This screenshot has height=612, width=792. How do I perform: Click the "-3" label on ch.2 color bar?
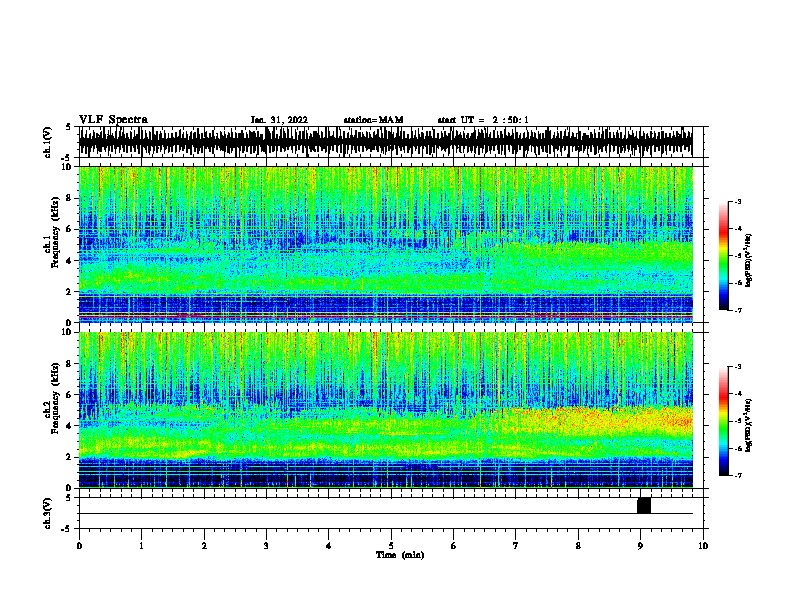pos(737,367)
